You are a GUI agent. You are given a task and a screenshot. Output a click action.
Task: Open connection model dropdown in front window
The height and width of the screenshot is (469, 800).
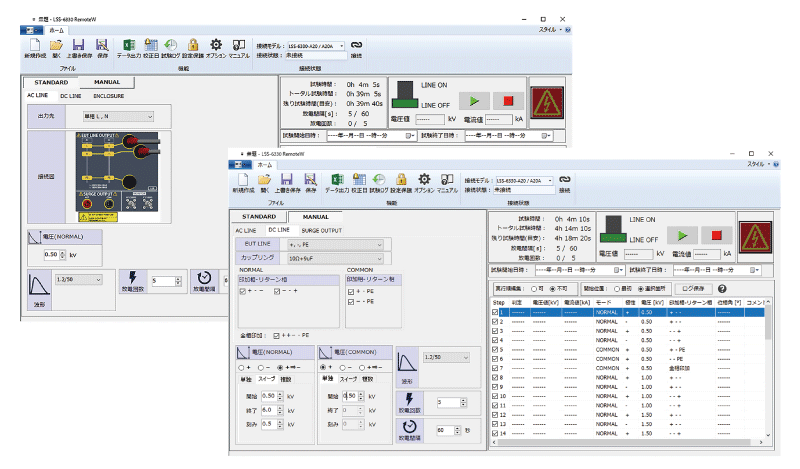524,181
